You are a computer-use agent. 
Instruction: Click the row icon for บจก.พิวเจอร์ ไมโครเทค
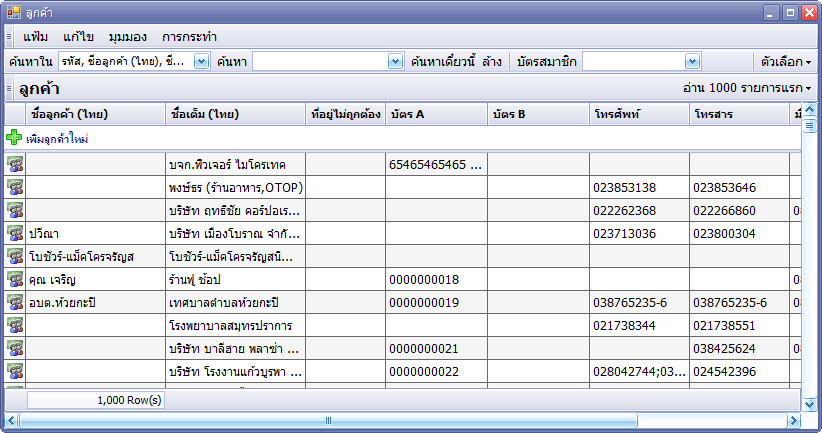pos(15,164)
